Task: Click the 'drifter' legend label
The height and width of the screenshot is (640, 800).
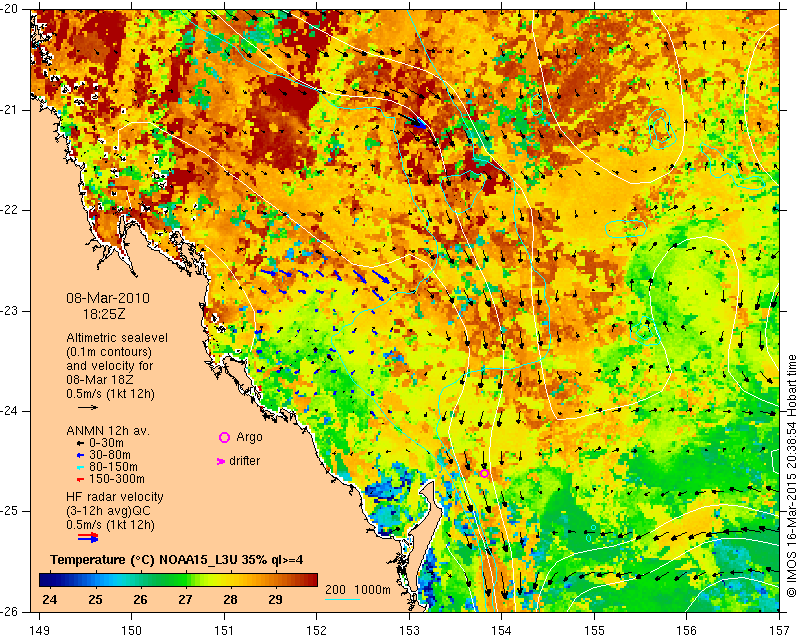Action: [x=244, y=461]
